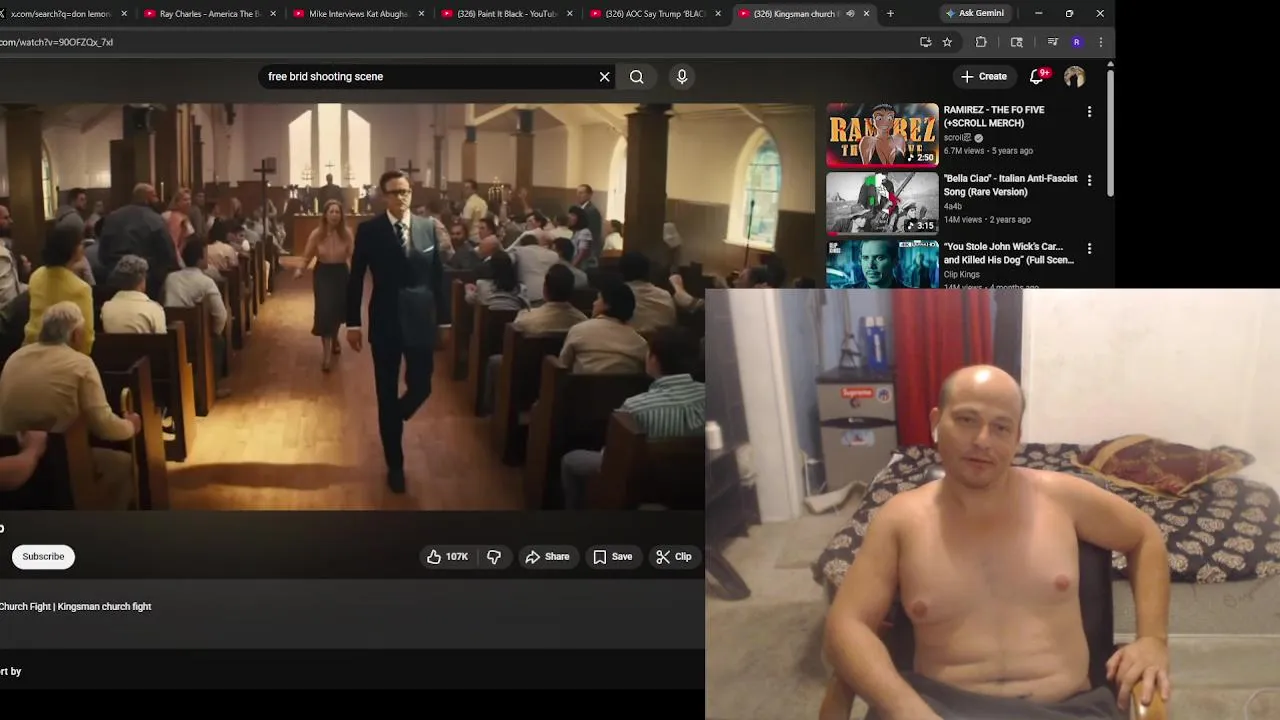Switch to the x.com search tab
This screenshot has height=720, width=1280.
tap(60, 14)
